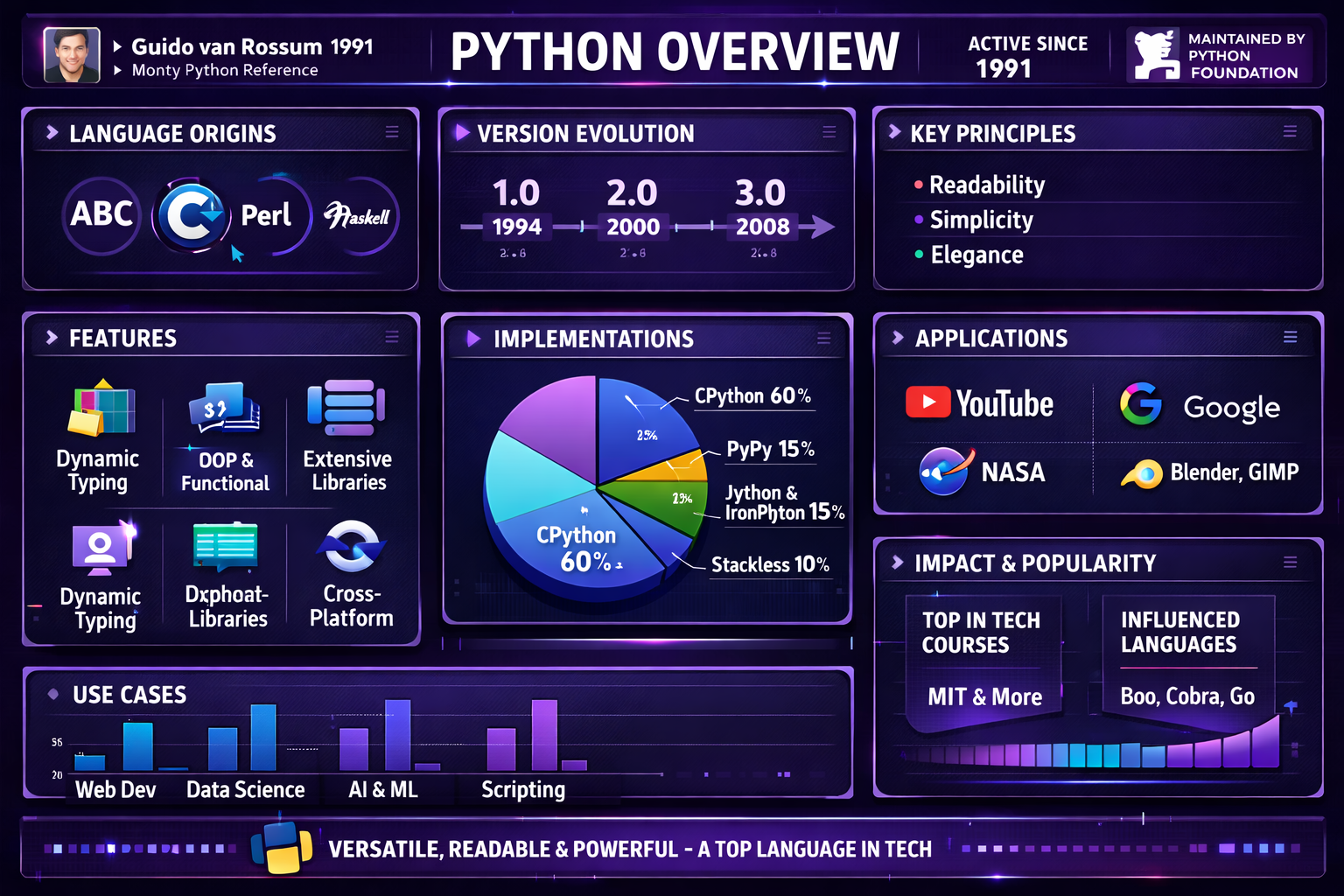Click the Python Overview title

point(675,52)
